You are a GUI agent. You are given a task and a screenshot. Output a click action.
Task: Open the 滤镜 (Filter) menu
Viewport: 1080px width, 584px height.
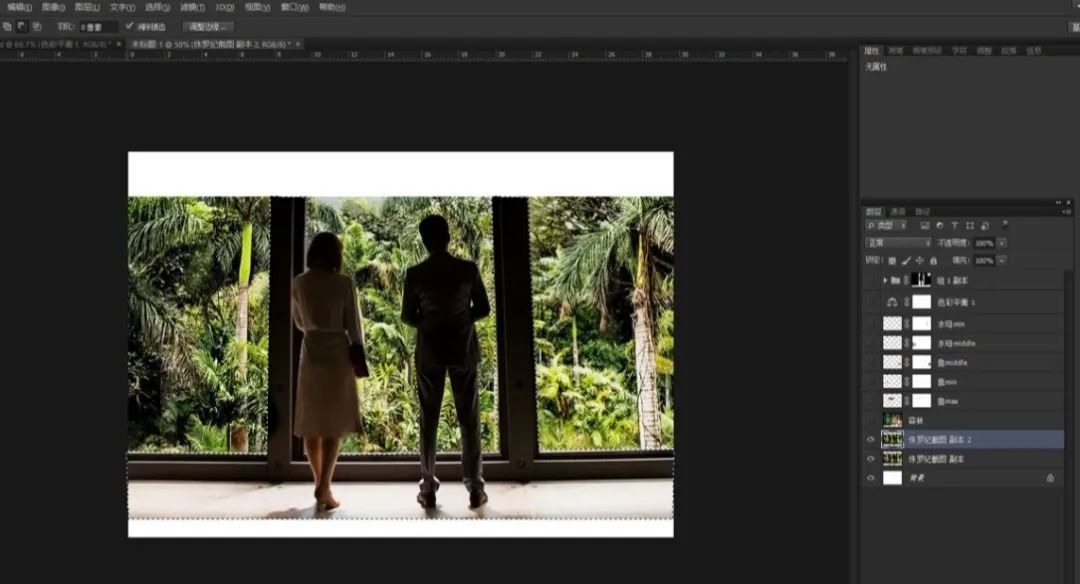[192, 8]
